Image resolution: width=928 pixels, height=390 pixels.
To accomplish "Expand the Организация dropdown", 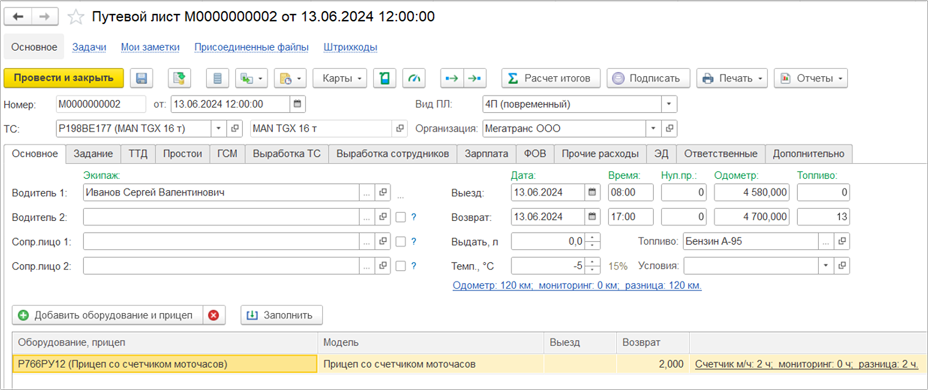I will pos(654,128).
